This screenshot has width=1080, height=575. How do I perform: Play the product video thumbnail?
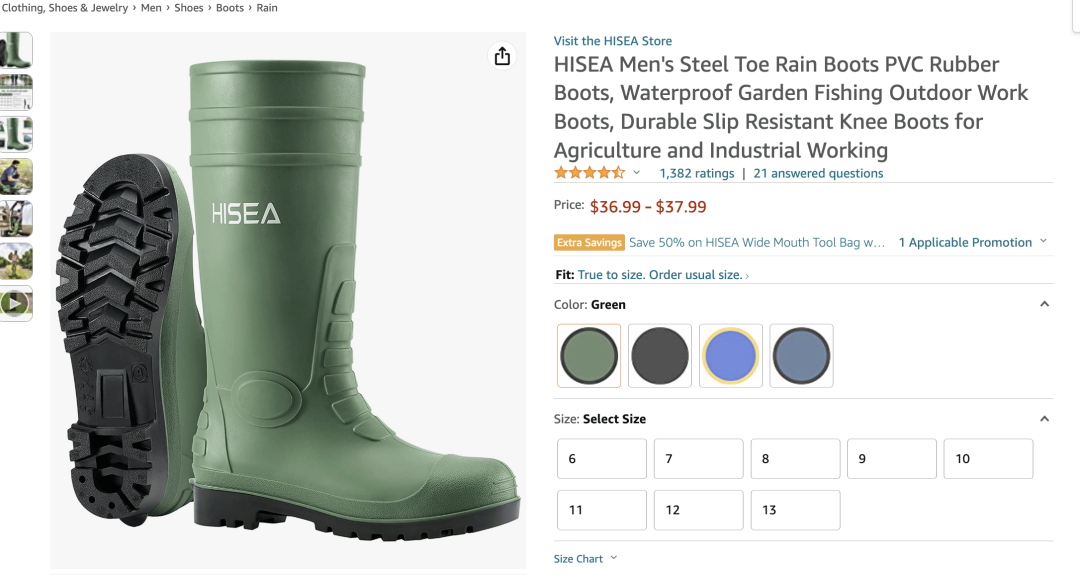point(15,303)
